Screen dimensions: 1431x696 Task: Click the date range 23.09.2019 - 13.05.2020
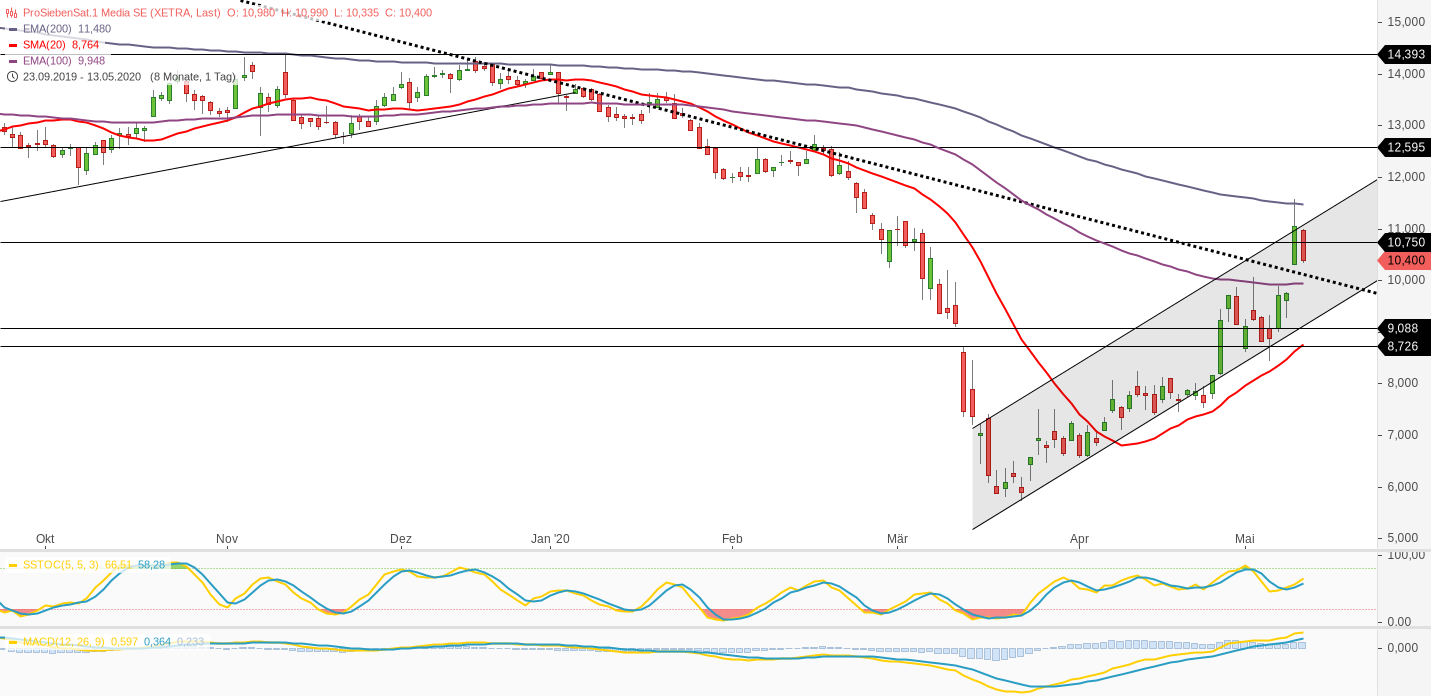pos(83,77)
